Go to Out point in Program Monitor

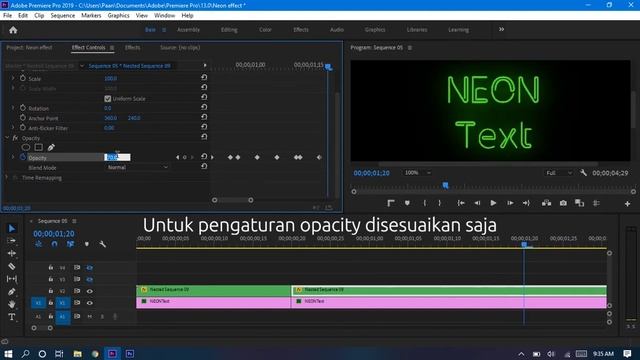click(x=526, y=203)
